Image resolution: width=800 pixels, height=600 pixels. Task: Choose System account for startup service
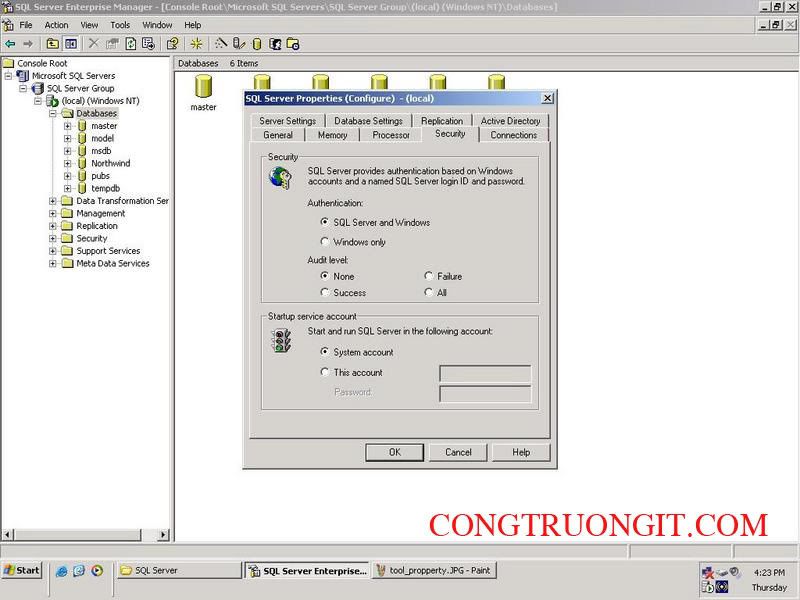324,352
